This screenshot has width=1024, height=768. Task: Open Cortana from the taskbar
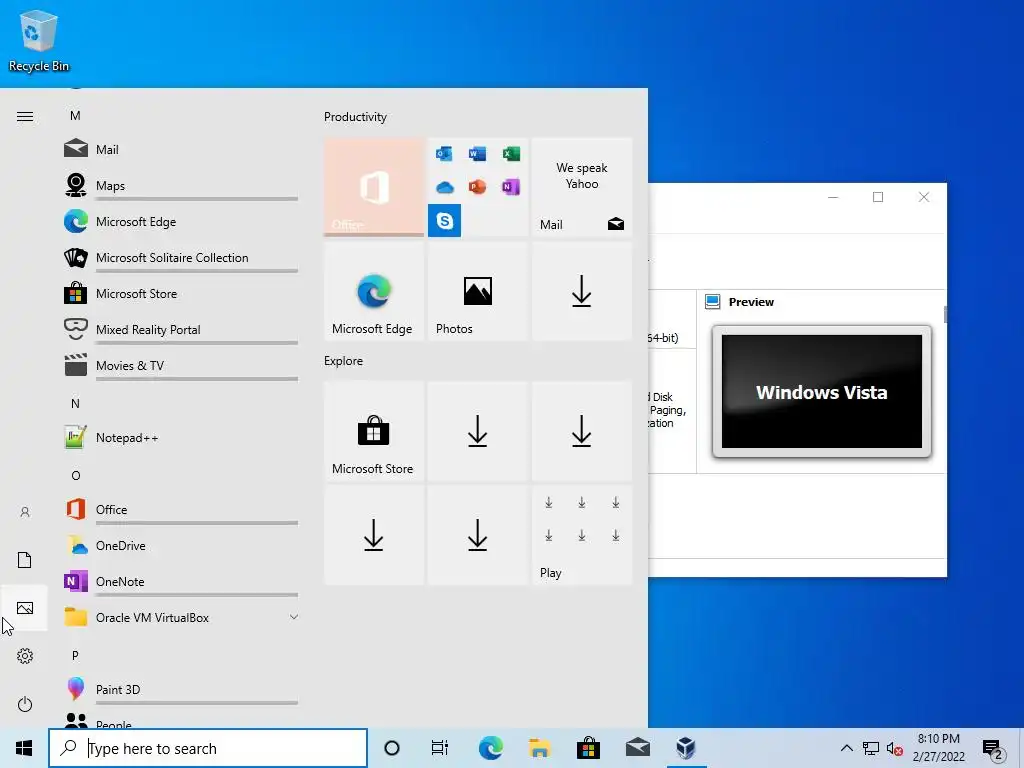pos(392,748)
